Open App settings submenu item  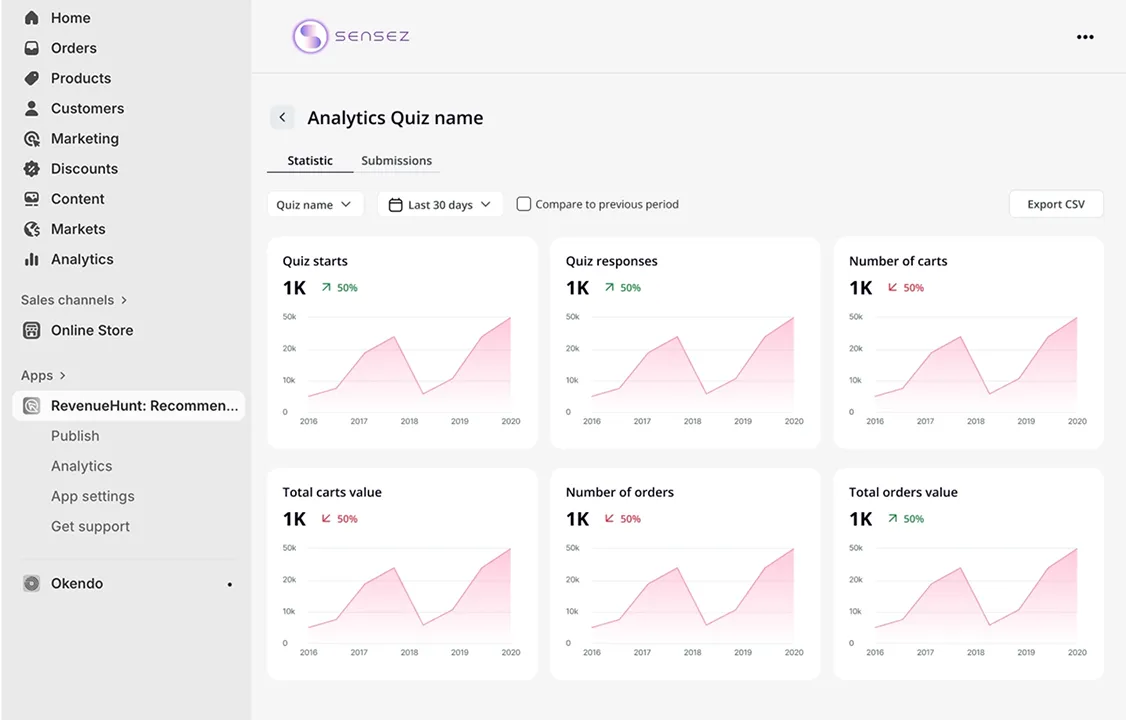tap(93, 496)
